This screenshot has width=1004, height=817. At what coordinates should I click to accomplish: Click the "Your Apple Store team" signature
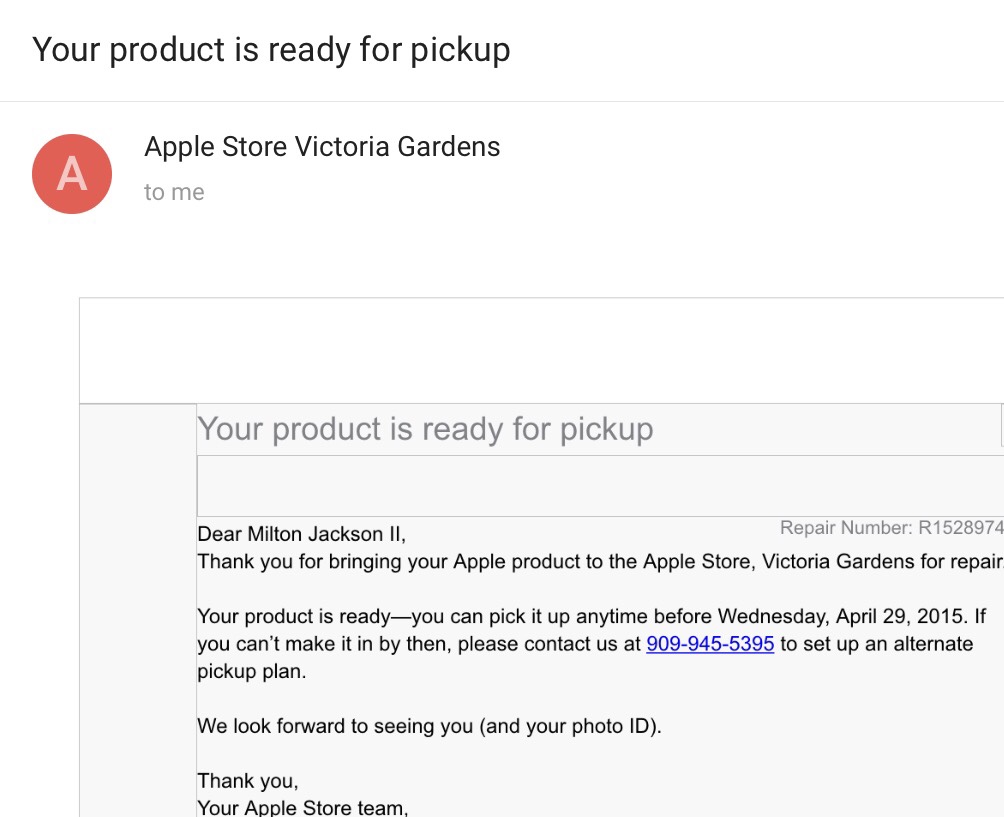(x=302, y=807)
